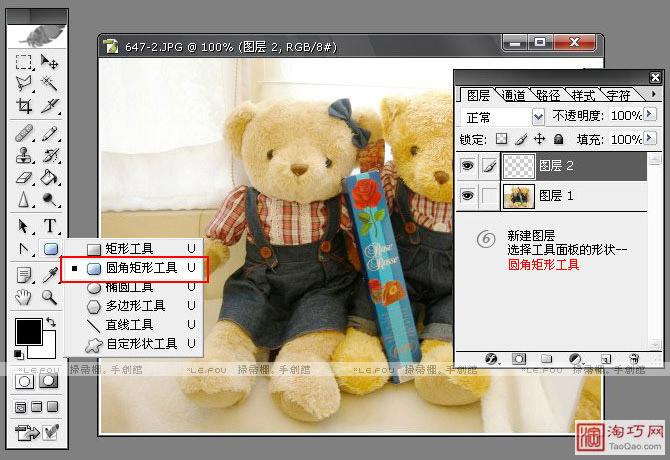Select the Zoom magnifier tool
This screenshot has height=460, width=670.
(50, 297)
